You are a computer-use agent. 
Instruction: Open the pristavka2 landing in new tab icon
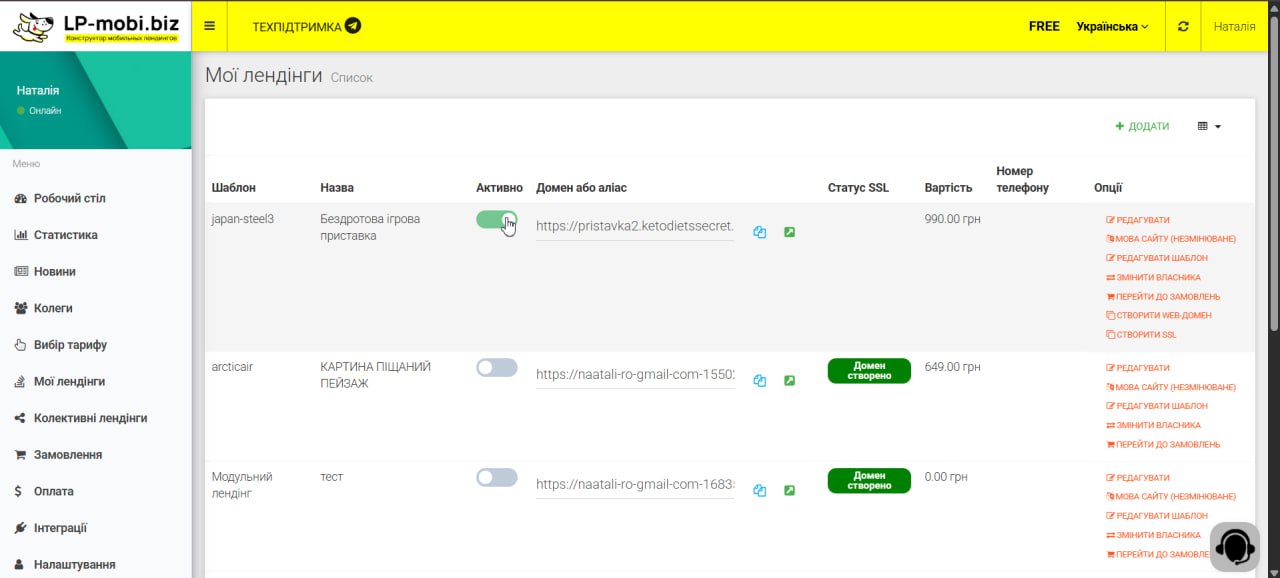click(789, 232)
